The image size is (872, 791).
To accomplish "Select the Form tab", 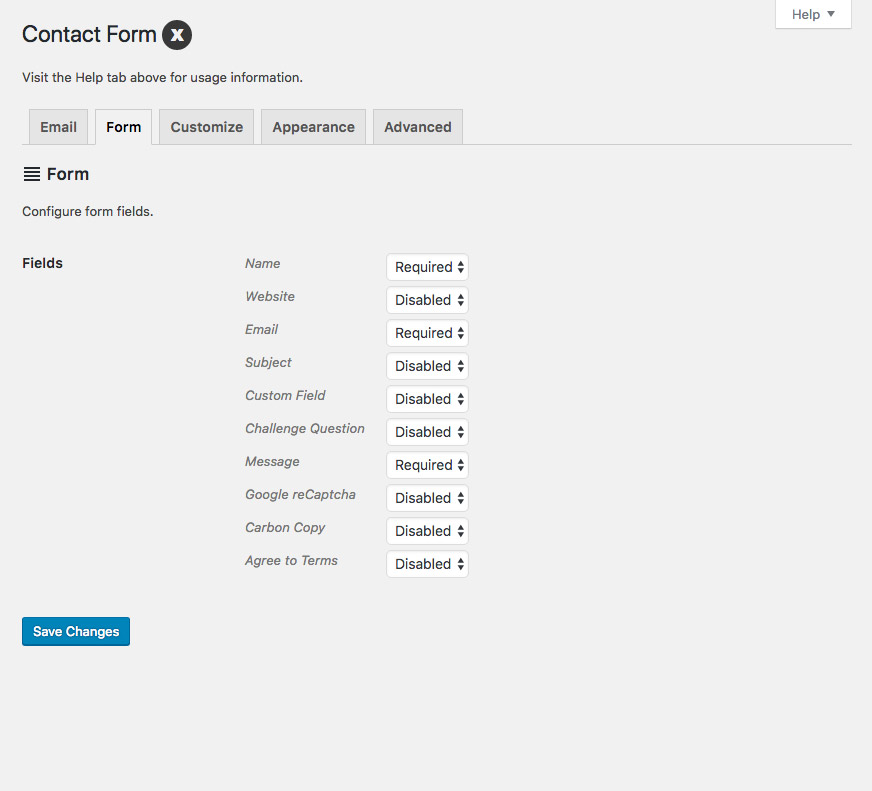I will [x=124, y=127].
